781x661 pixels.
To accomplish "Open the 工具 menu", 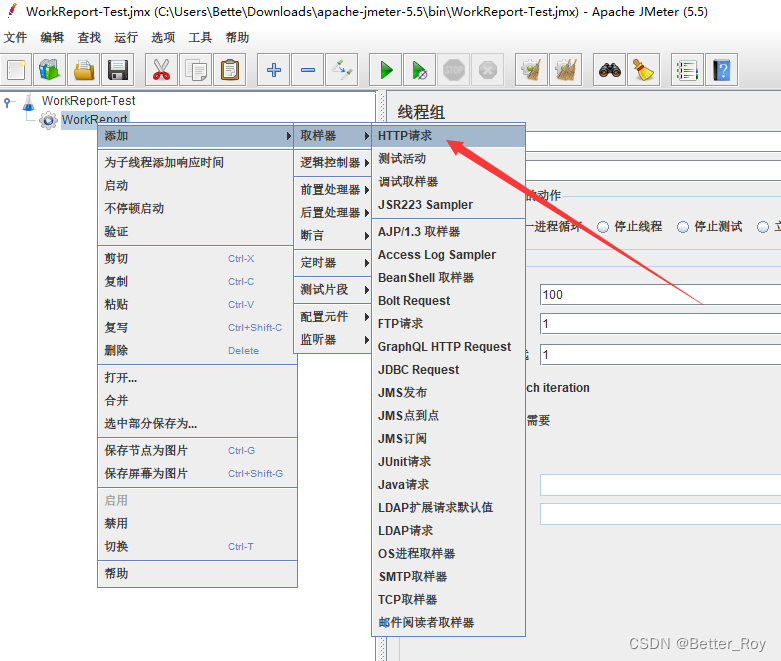I will click(200, 37).
